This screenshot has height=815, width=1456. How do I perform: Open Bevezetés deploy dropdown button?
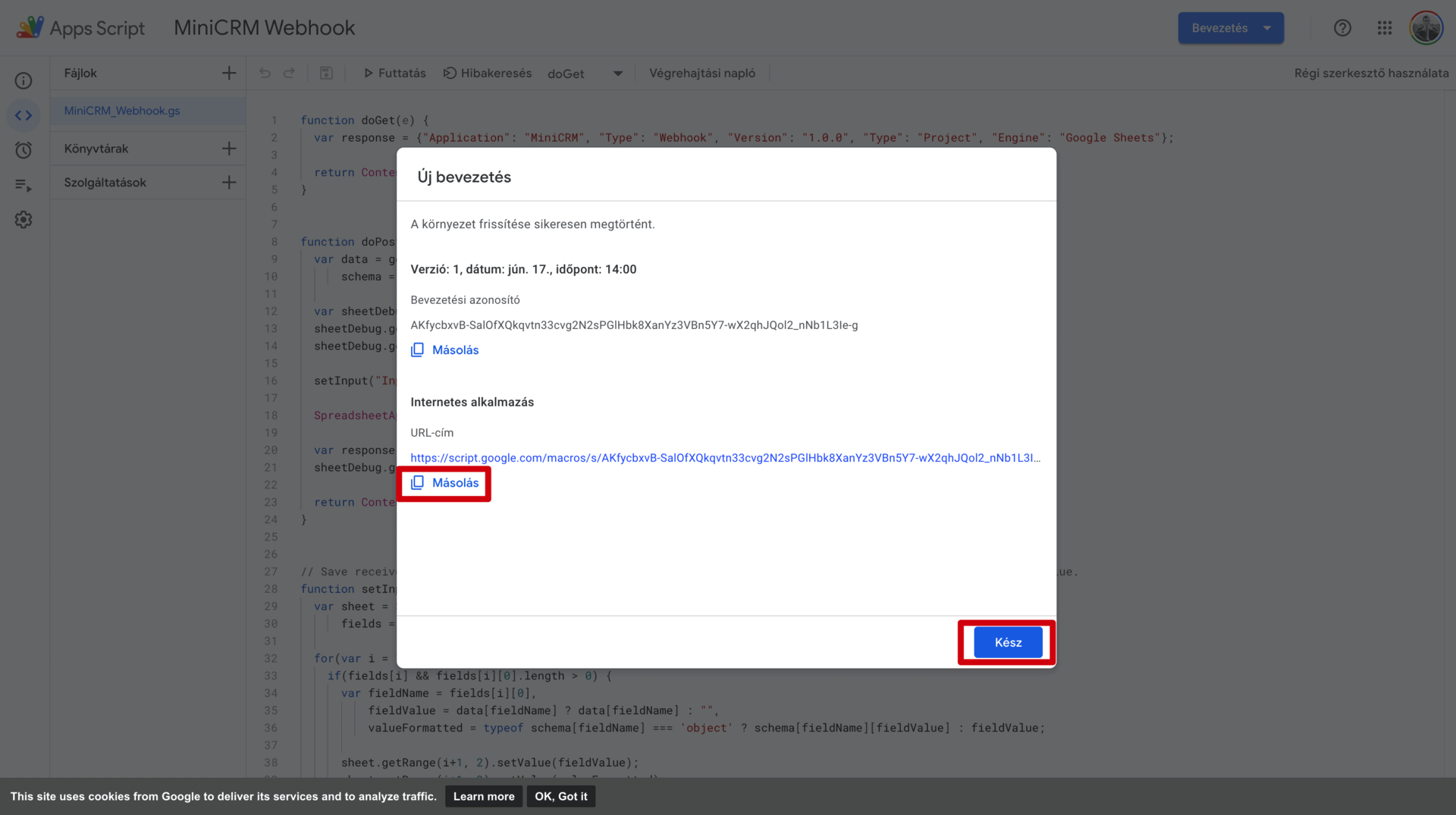click(x=1230, y=27)
